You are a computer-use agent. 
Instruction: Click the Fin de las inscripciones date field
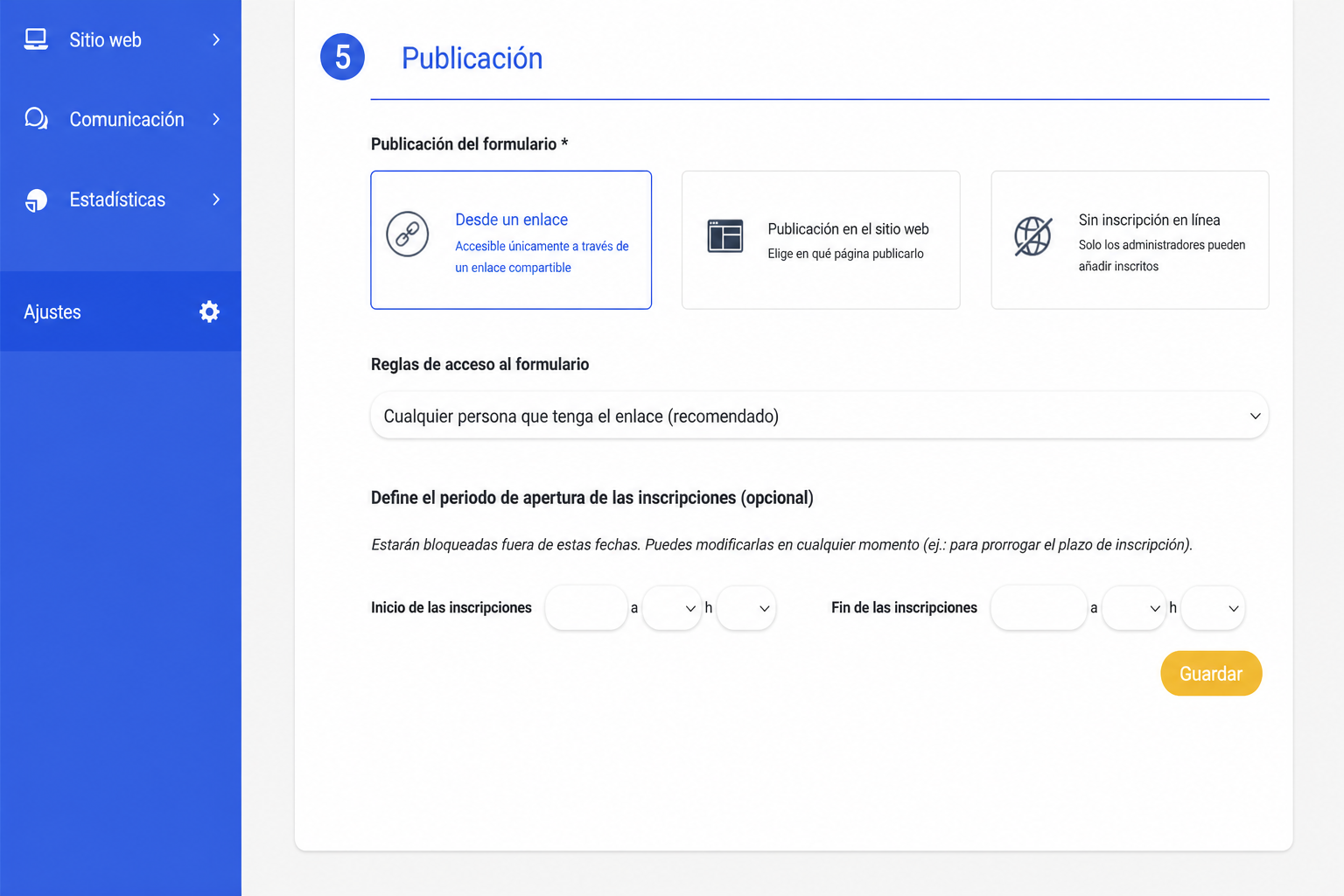1039,608
